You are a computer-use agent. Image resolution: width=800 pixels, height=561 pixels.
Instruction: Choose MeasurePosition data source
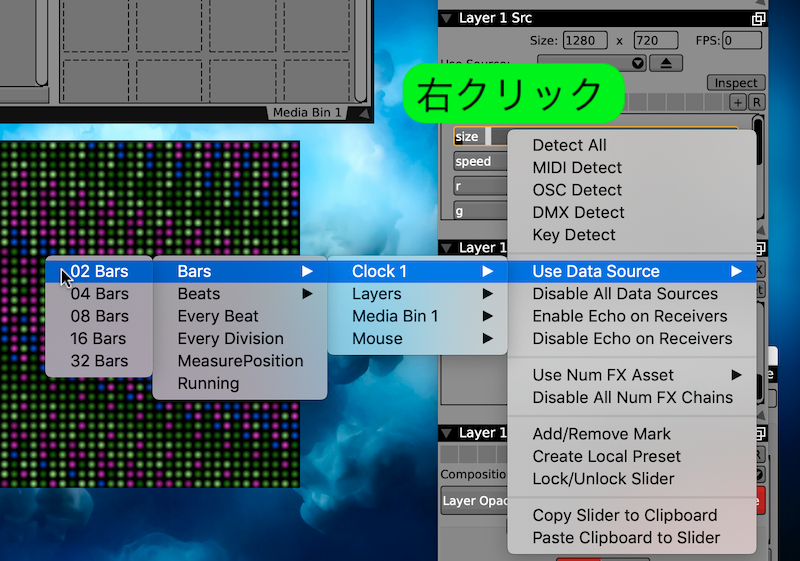[240, 361]
